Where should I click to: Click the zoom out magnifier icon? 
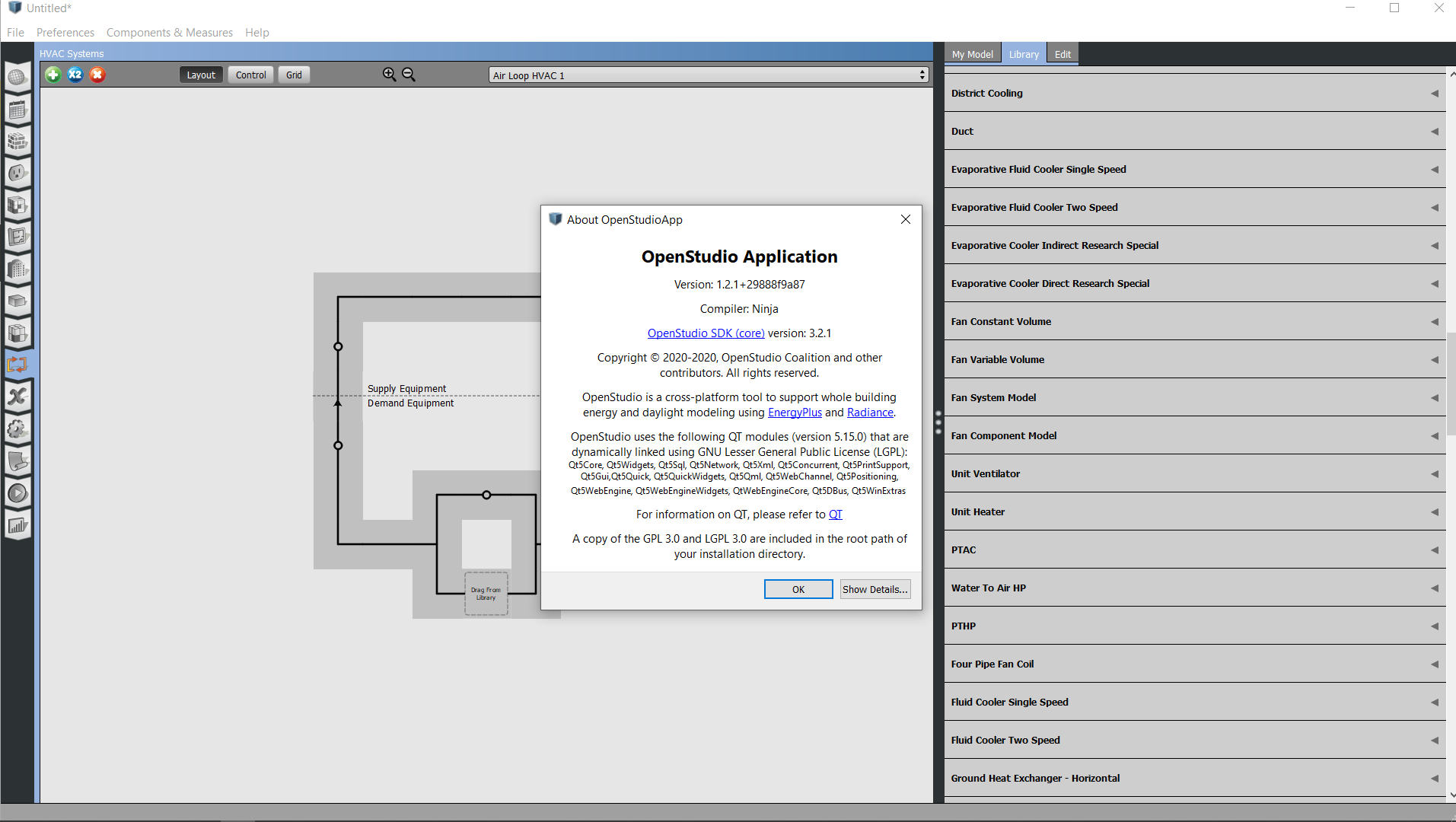coord(409,75)
